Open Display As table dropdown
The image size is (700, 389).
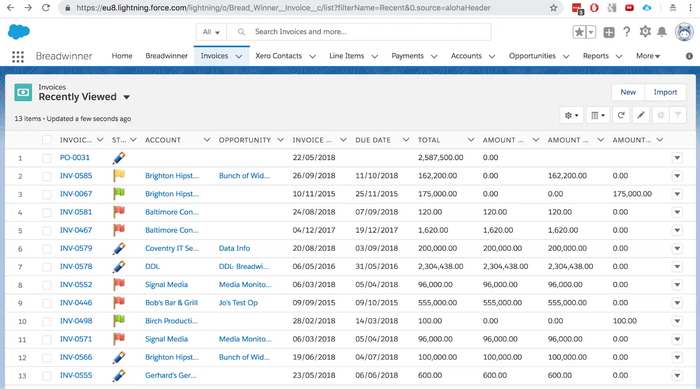pos(597,115)
